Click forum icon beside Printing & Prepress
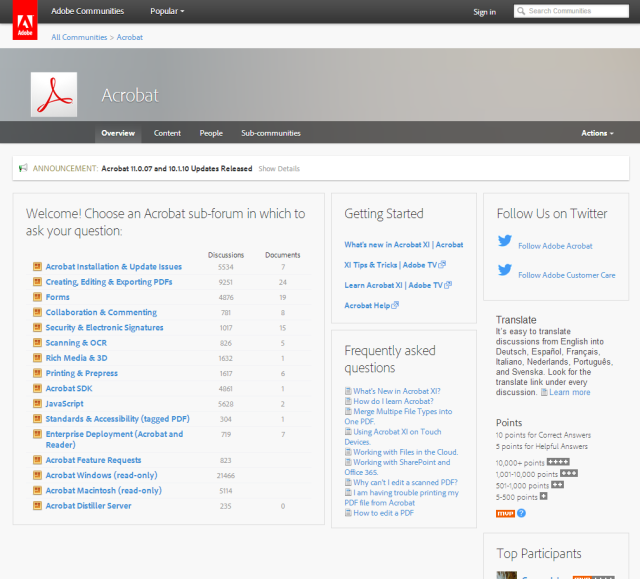This screenshot has width=640, height=579. coord(37,373)
